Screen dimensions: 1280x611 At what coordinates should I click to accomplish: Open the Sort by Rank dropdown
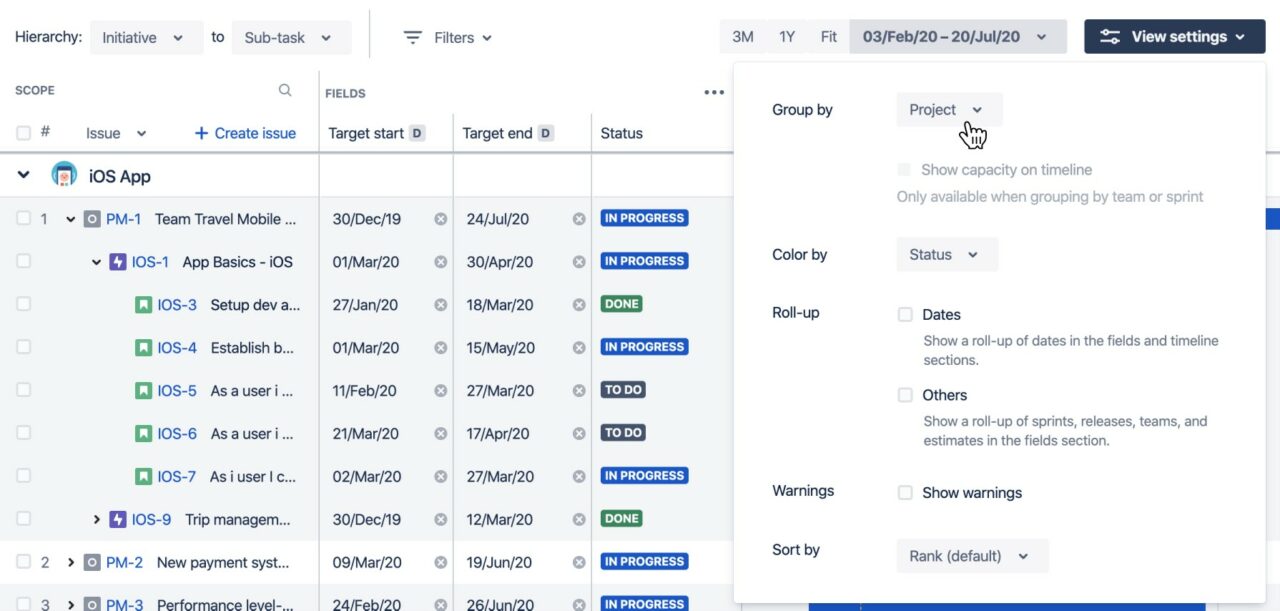click(x=970, y=555)
